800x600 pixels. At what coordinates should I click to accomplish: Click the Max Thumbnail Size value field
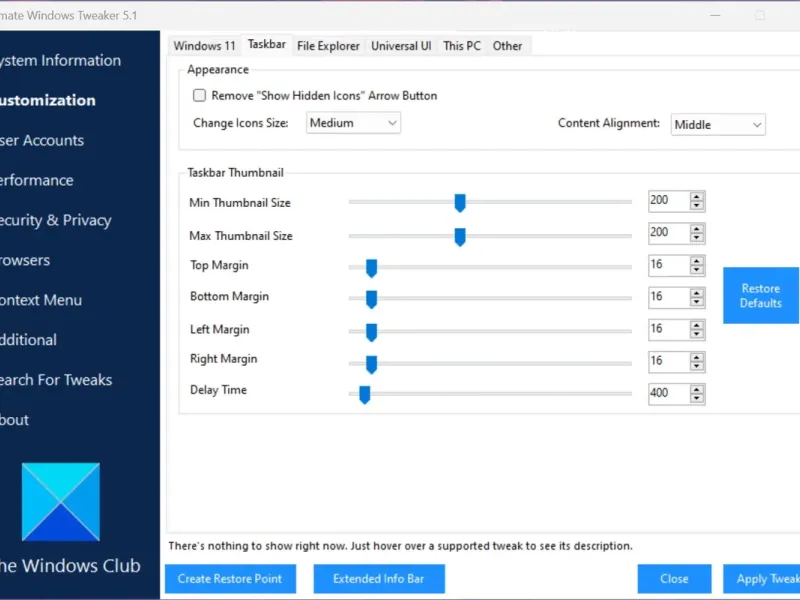coord(669,233)
